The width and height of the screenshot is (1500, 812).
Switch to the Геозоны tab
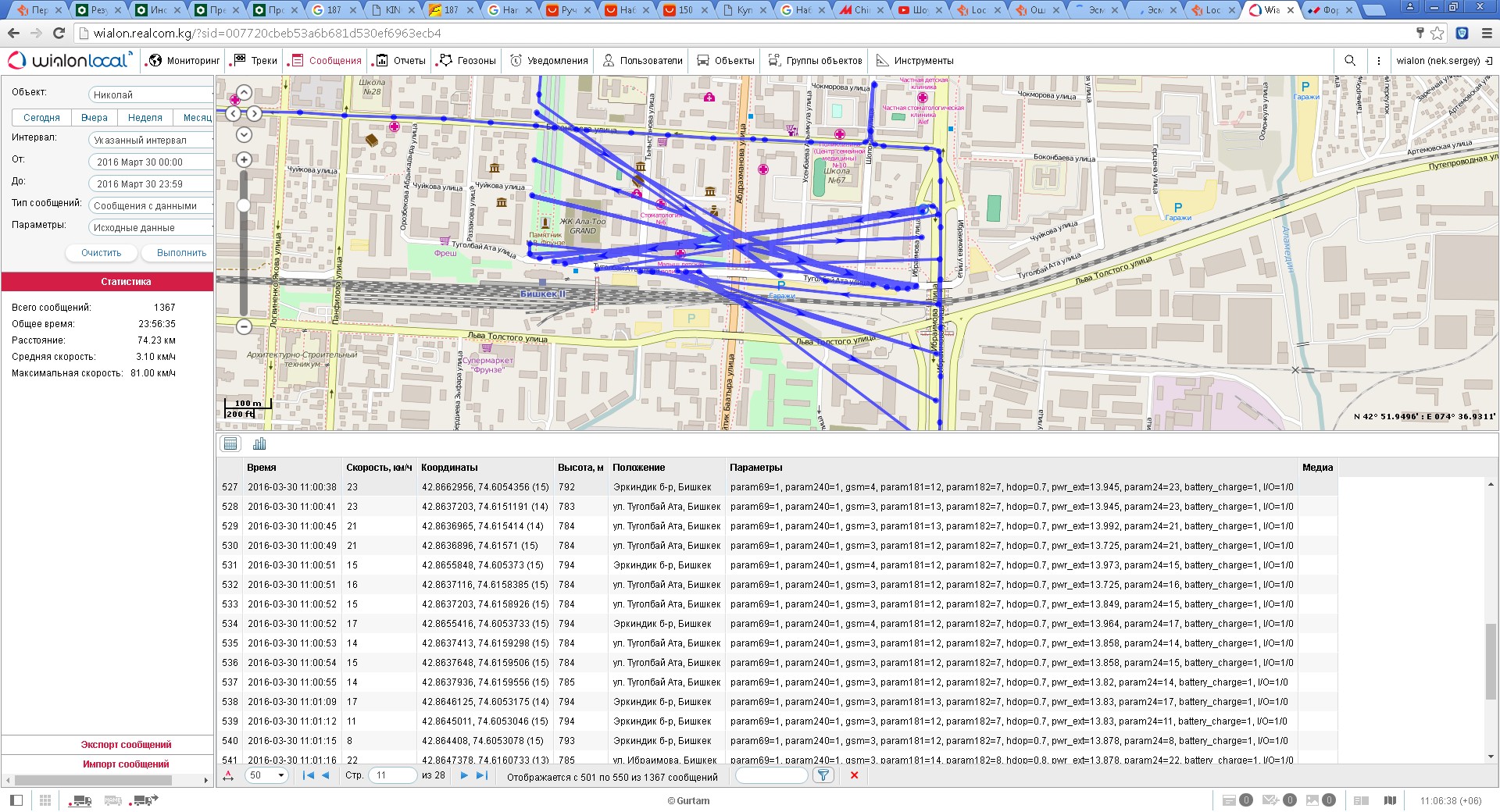pyautogui.click(x=467, y=61)
